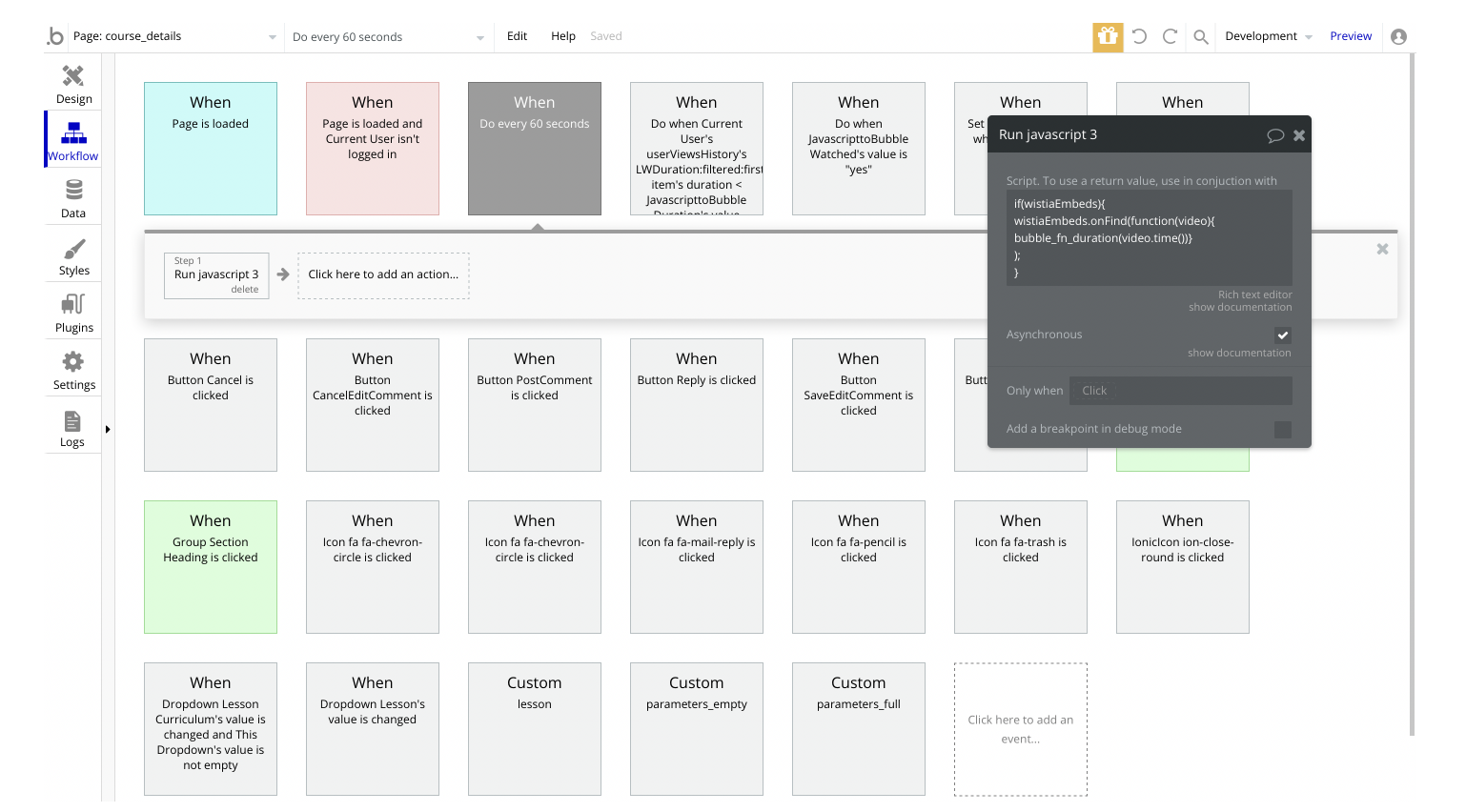Open the Data tab
The height and width of the screenshot is (812, 1466).
pyautogui.click(x=73, y=198)
